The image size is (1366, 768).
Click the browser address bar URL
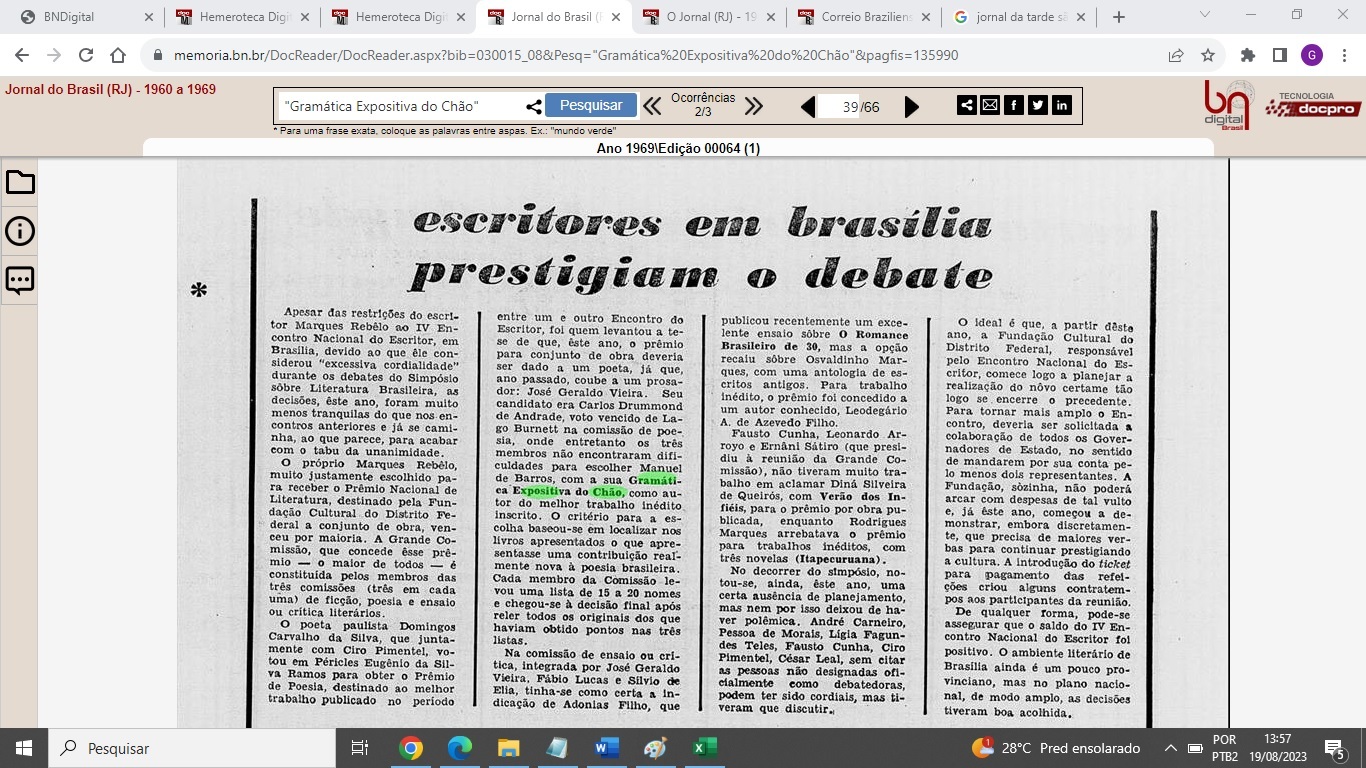point(566,55)
